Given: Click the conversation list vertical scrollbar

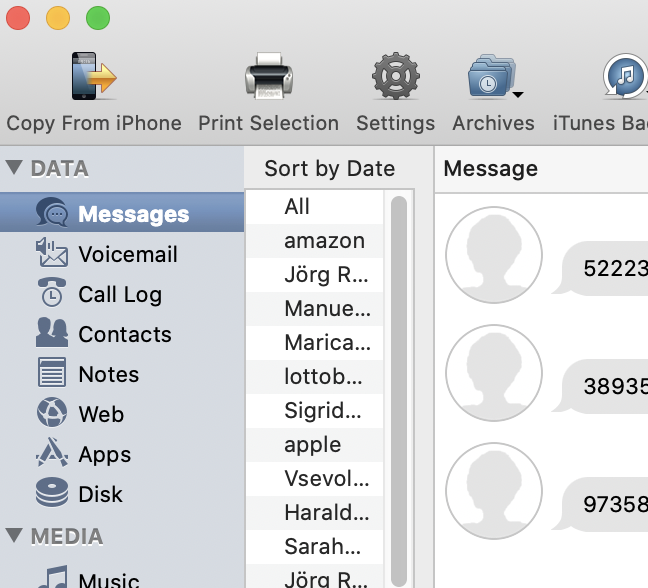Looking at the screenshot, I should tap(399, 390).
